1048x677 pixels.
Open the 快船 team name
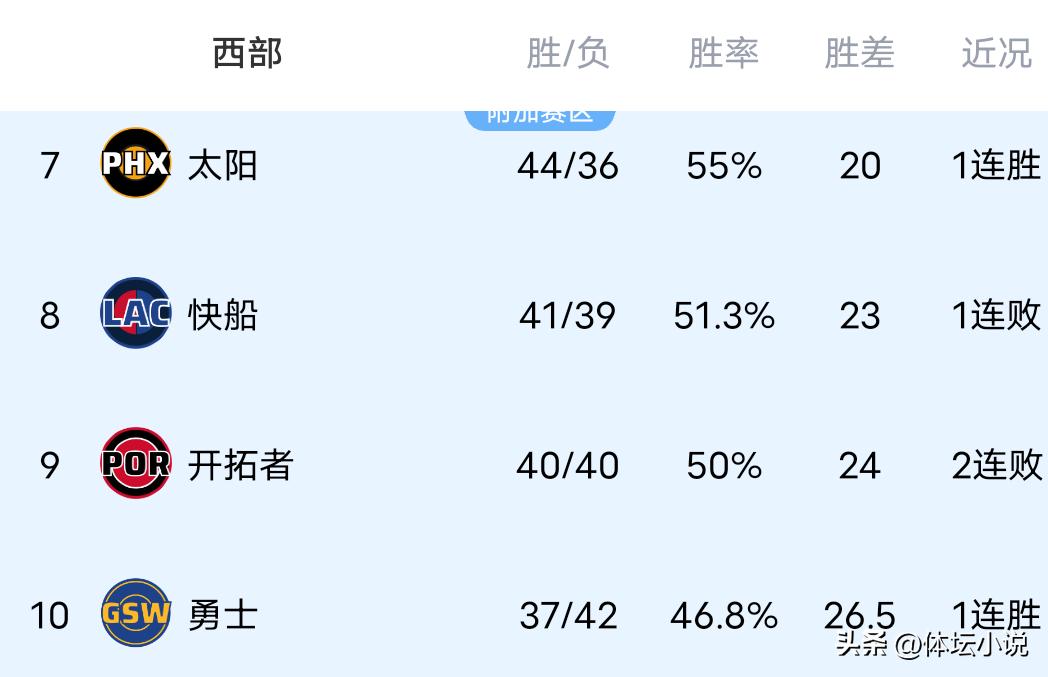(222, 315)
